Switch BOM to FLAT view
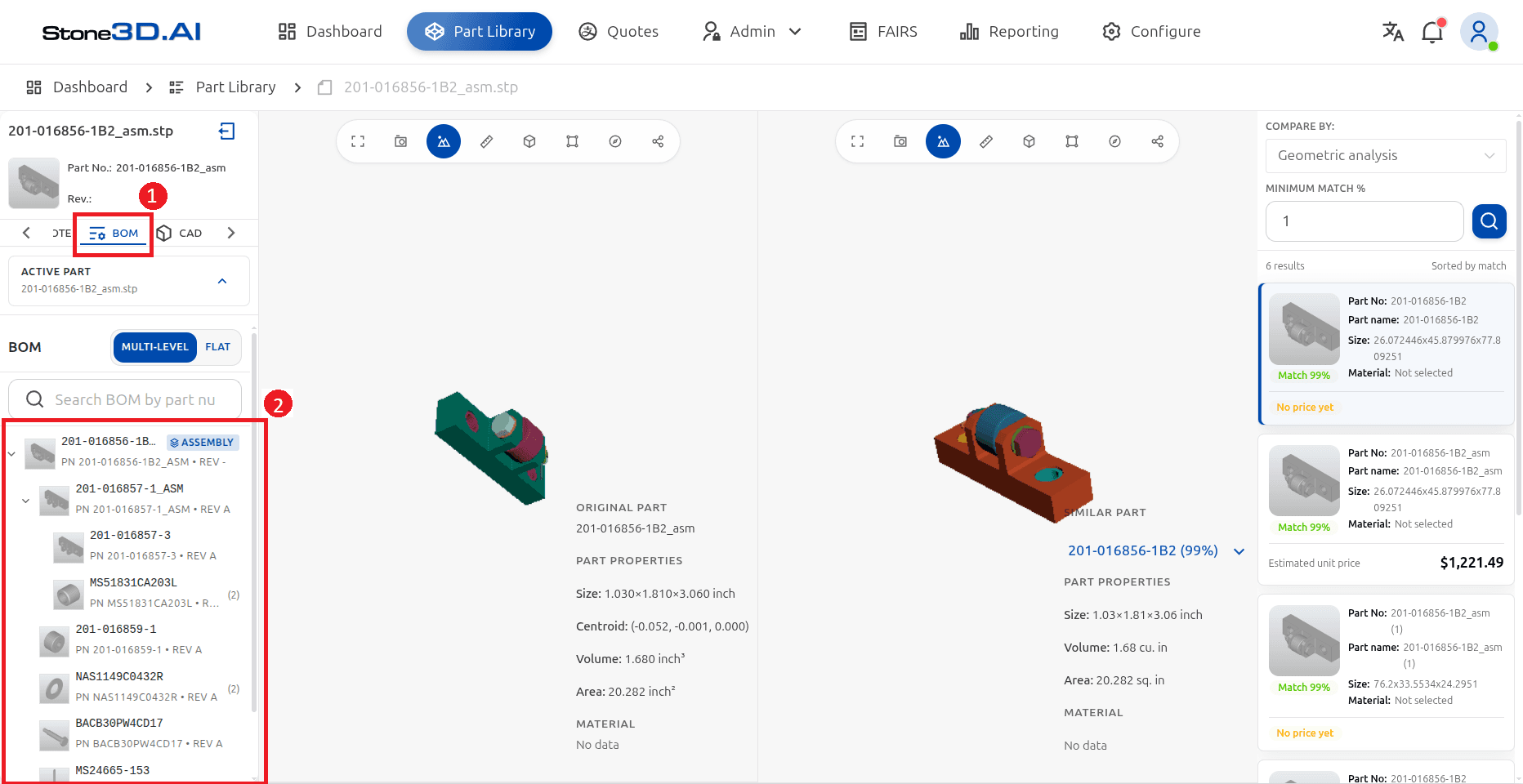The width and height of the screenshot is (1523, 784). click(x=218, y=347)
